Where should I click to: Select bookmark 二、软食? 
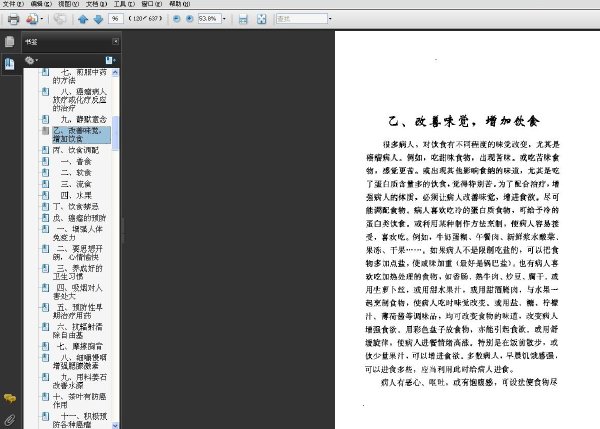coord(76,173)
